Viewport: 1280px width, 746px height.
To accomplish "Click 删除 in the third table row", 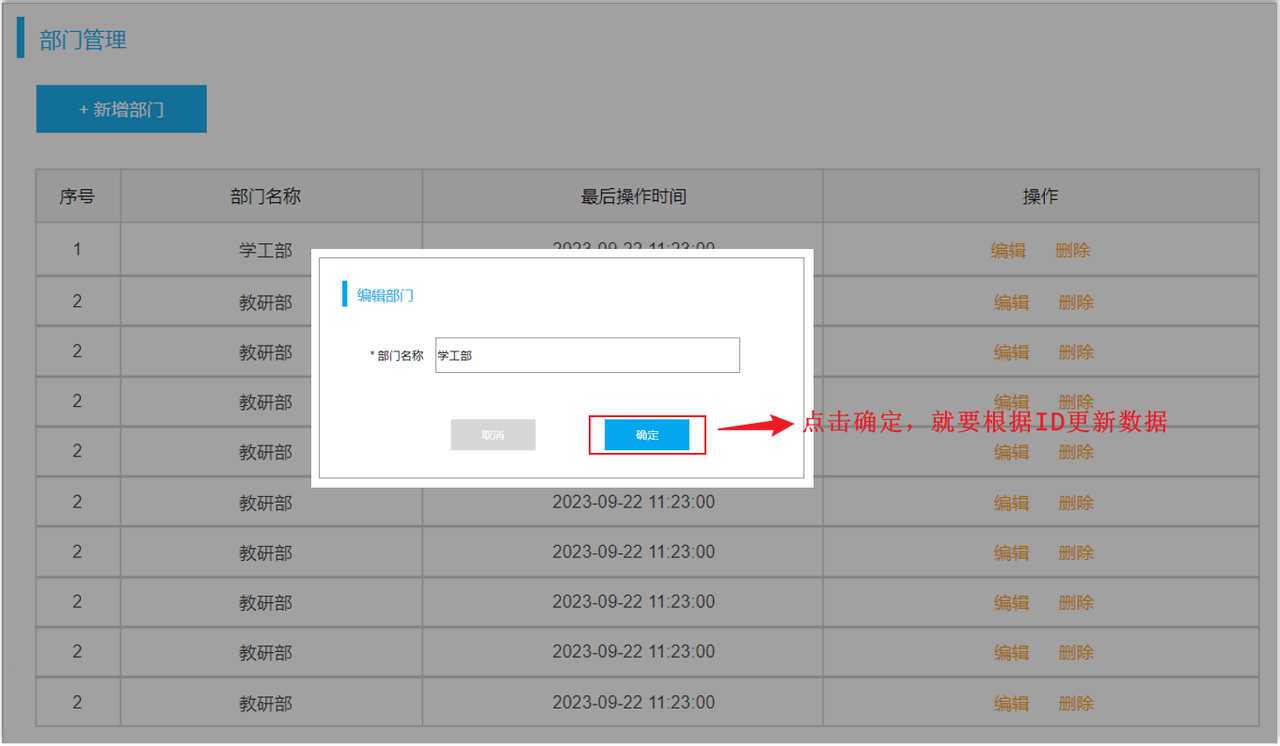I will pyautogui.click(x=1076, y=352).
